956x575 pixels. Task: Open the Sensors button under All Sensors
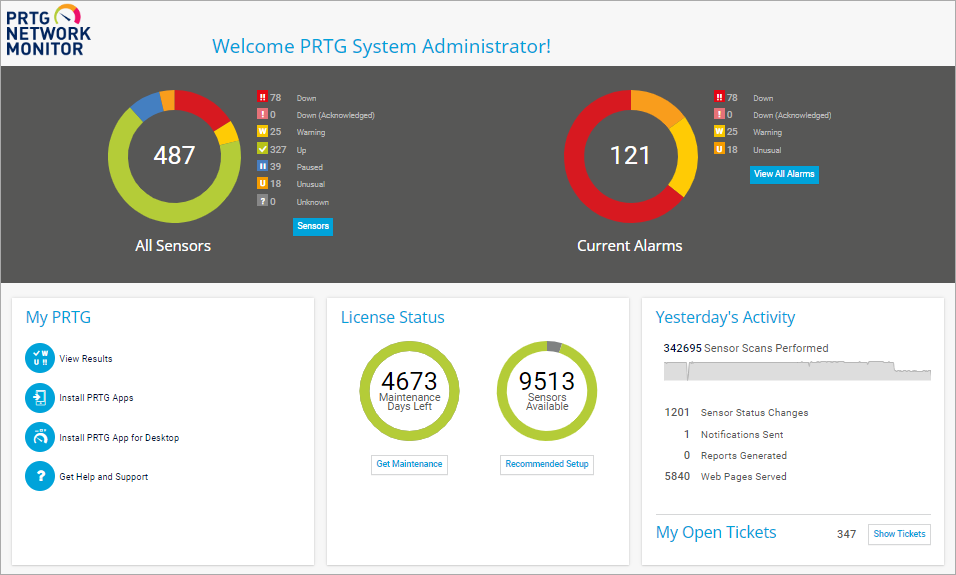coord(313,226)
